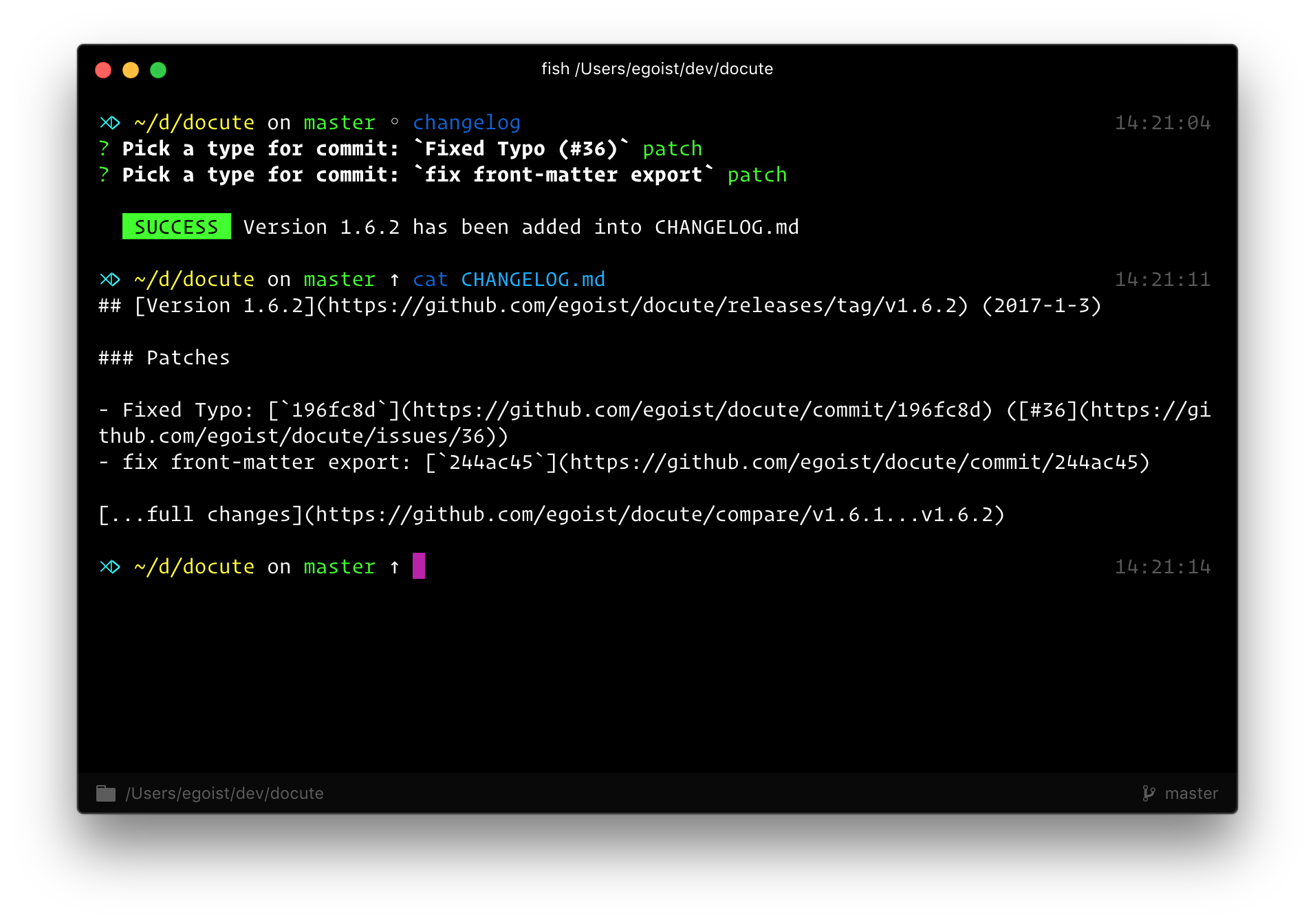Click the '(2017-1-3)' date
1315x924 pixels.
click(1041, 305)
